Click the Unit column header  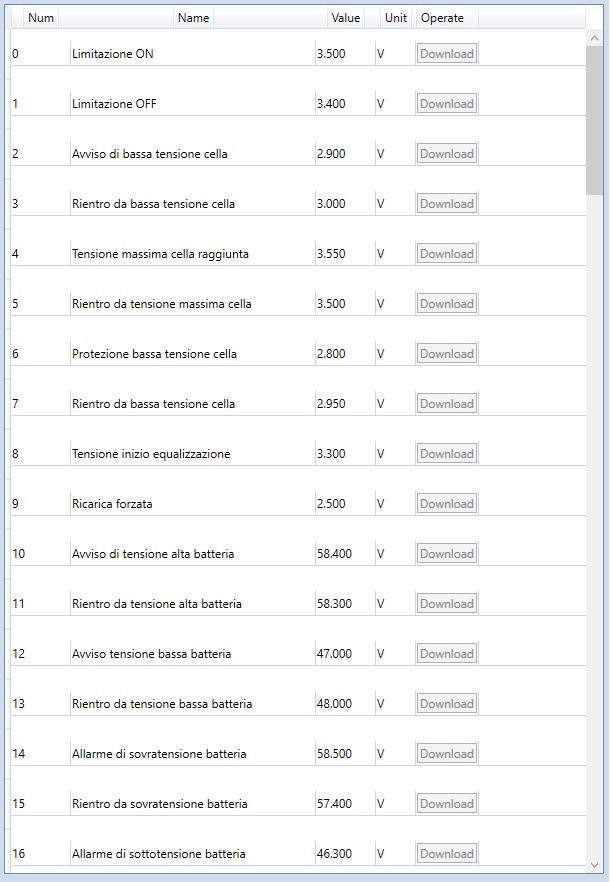point(396,18)
